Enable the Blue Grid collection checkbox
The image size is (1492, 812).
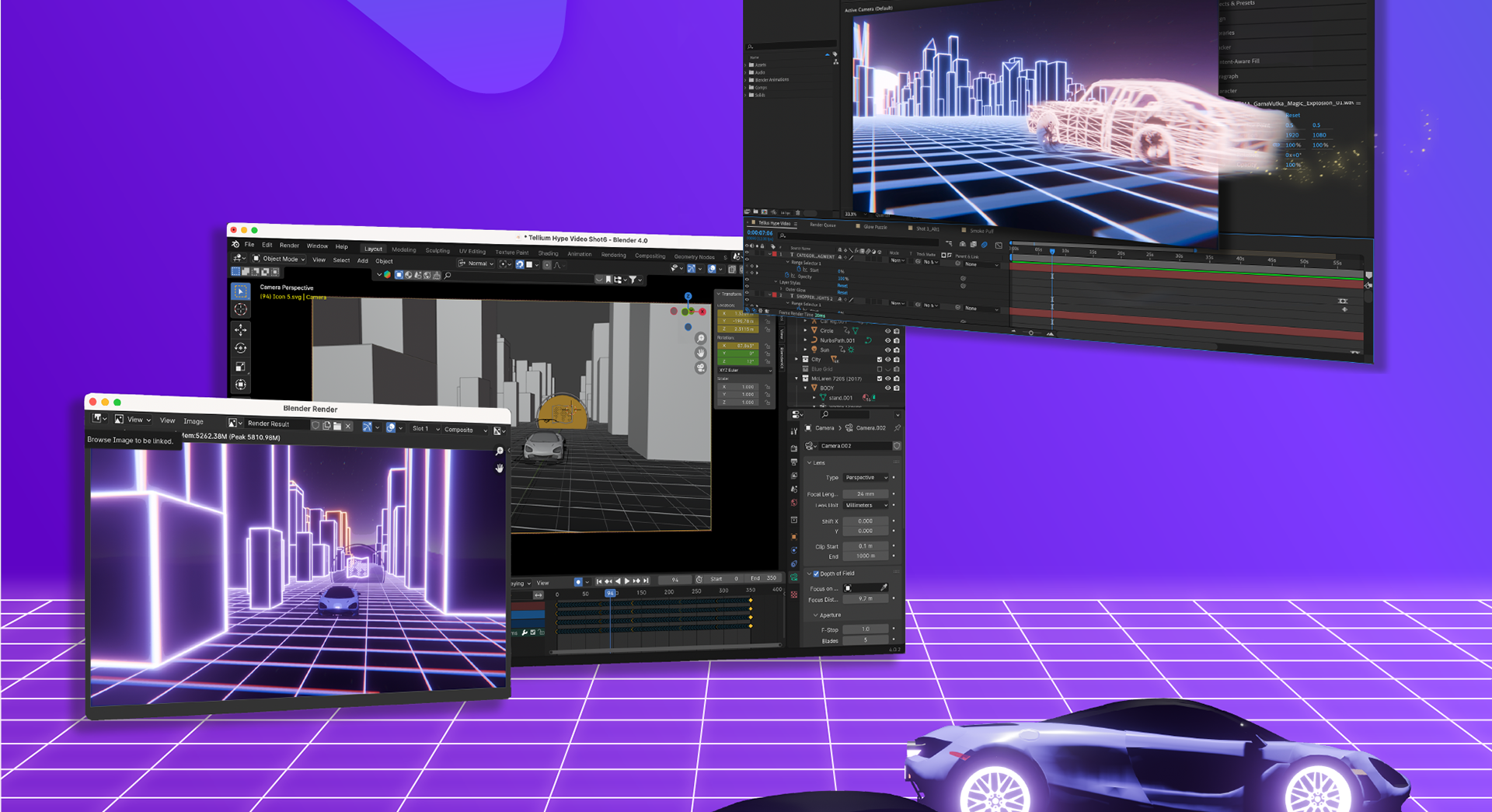(x=880, y=369)
